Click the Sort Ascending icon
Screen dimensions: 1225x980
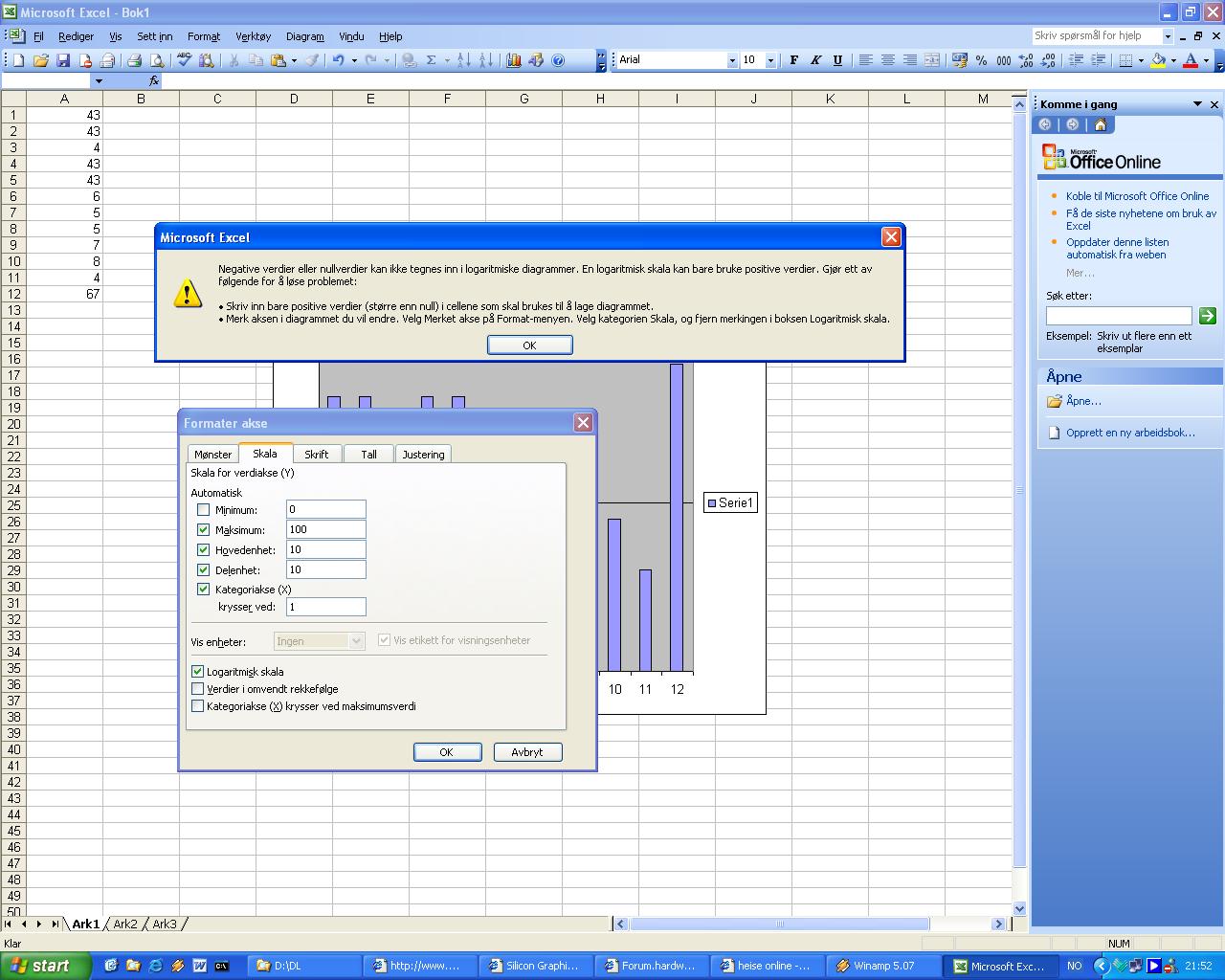click(x=463, y=60)
